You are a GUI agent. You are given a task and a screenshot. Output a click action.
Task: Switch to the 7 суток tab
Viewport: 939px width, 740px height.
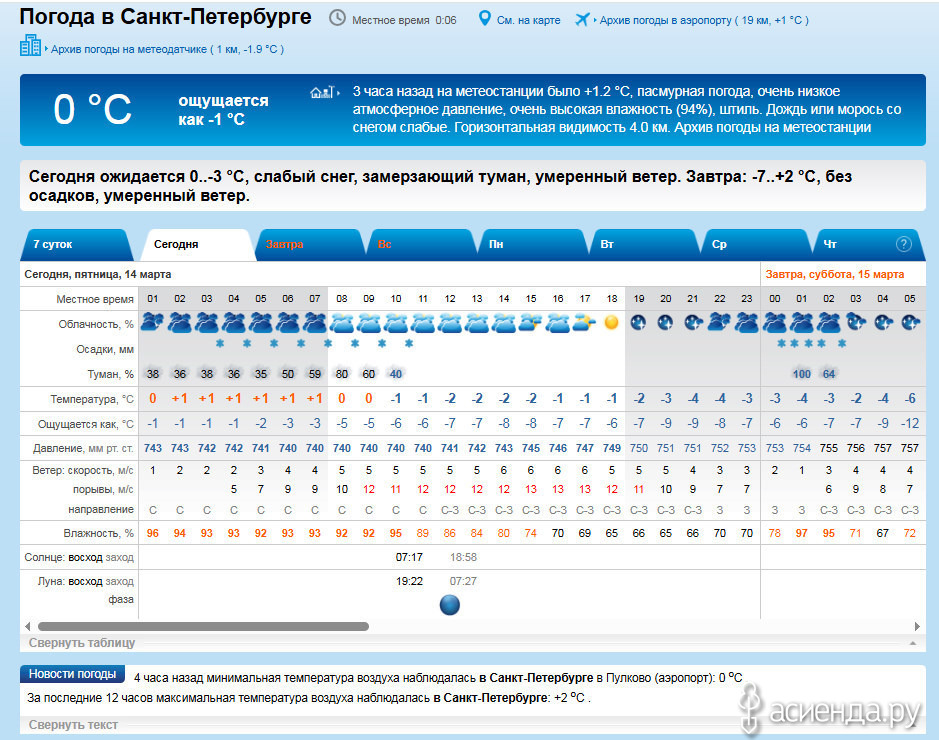tap(53, 244)
